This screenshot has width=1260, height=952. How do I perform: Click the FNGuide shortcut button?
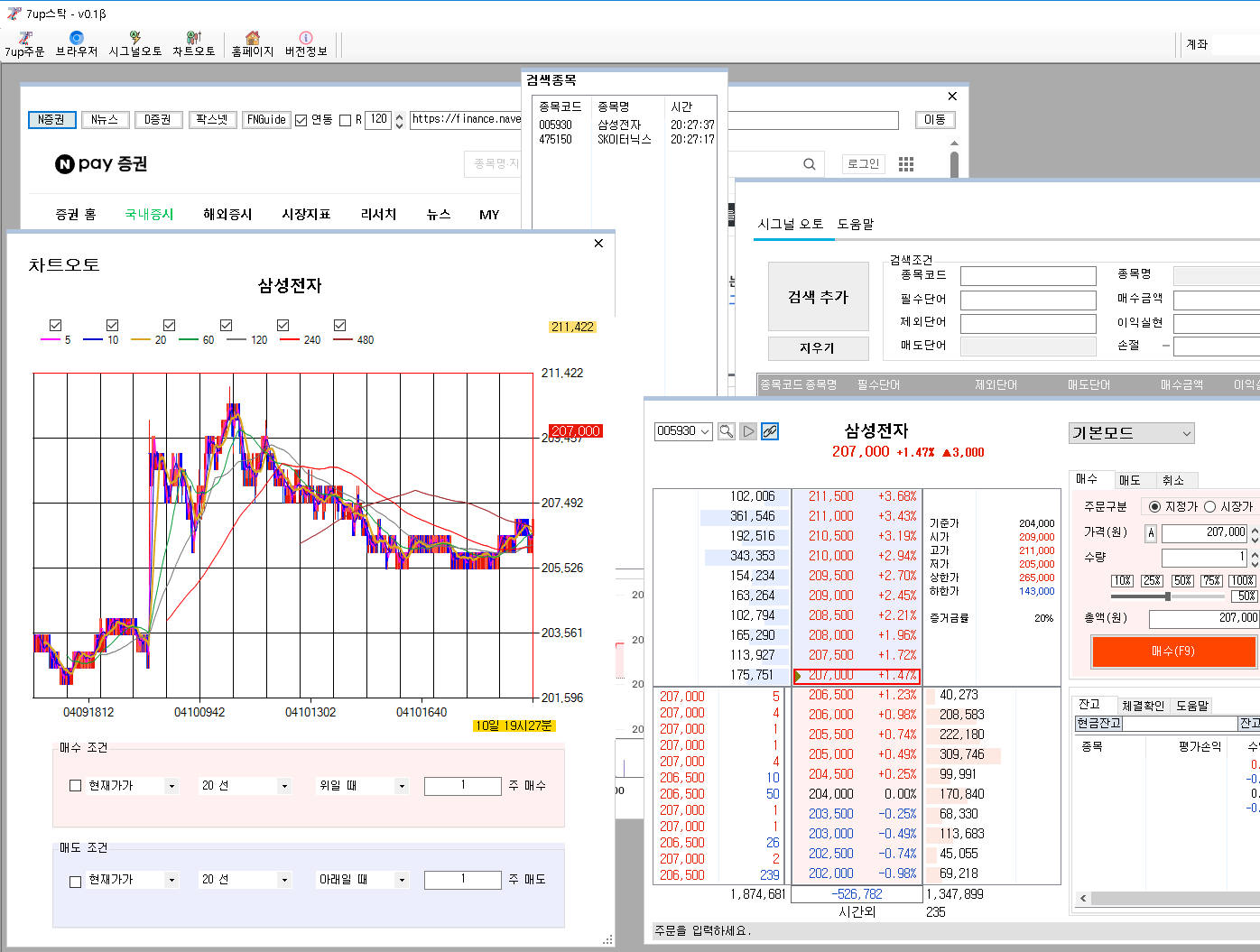(x=266, y=120)
